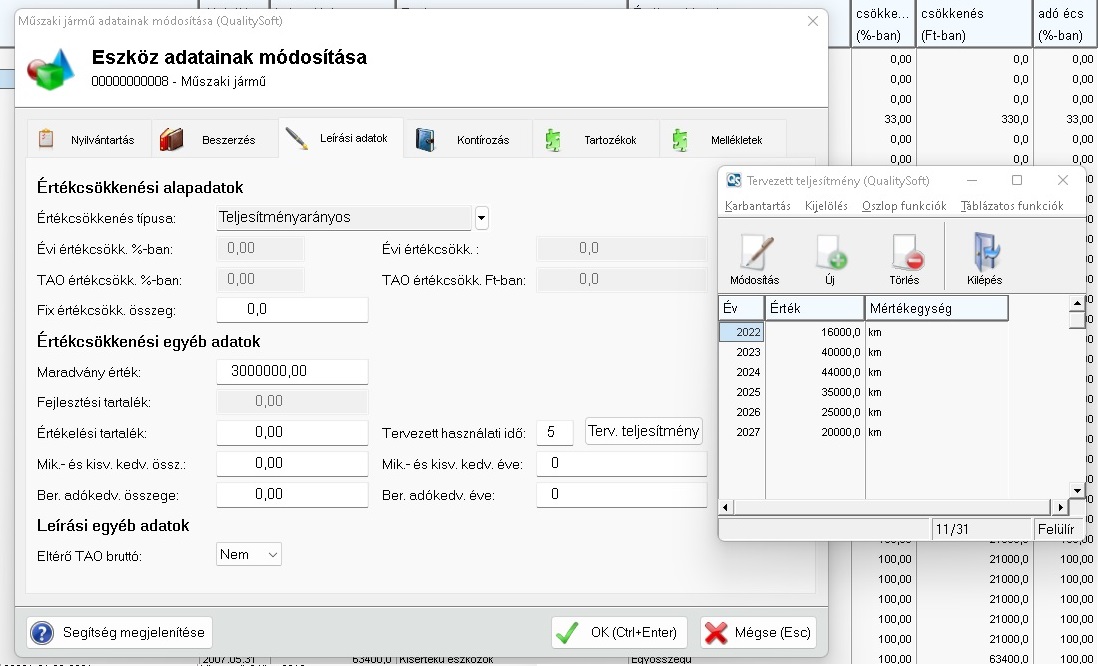Viewport: 1098px width, 666px height.
Task: Click the Módosítás pencil icon
Action: [x=754, y=256]
